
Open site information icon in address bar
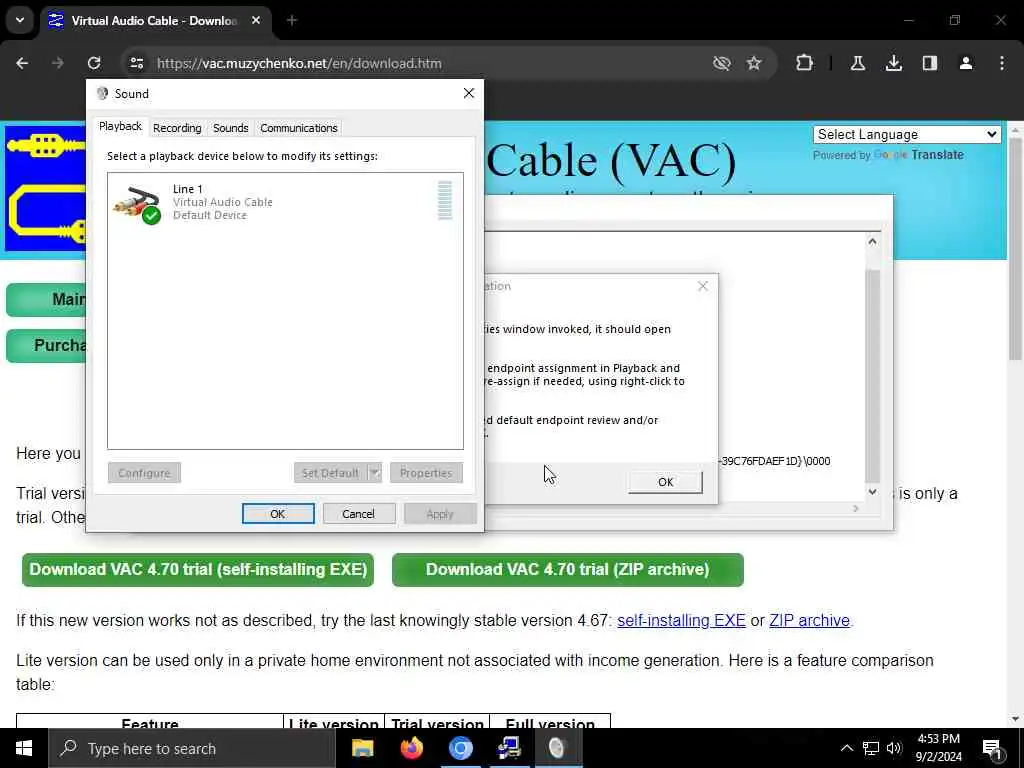(136, 63)
